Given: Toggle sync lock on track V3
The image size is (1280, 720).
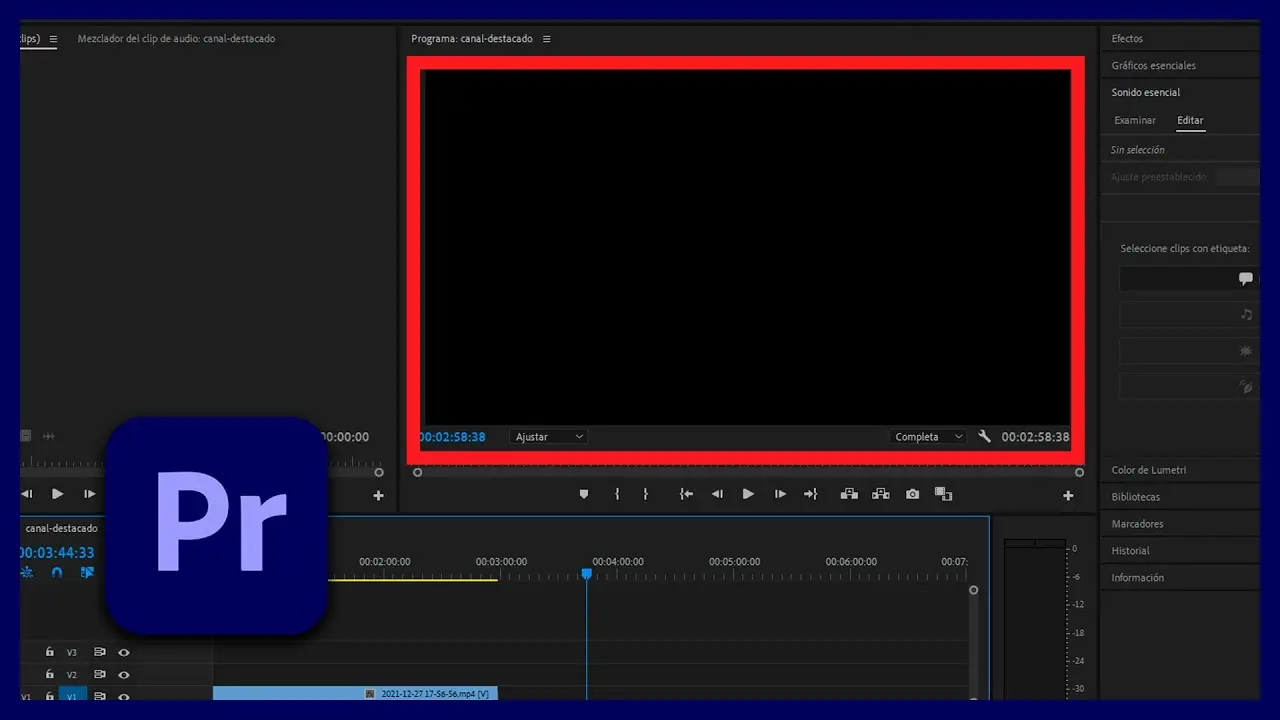Looking at the screenshot, I should (x=99, y=652).
